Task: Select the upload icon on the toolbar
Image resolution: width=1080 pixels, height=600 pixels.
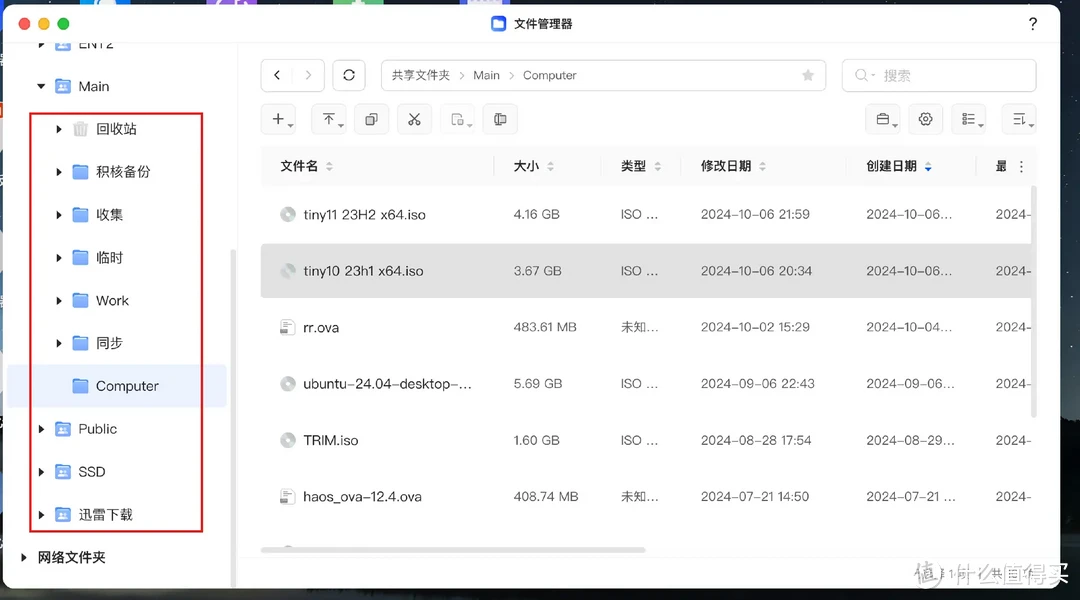Action: point(329,118)
